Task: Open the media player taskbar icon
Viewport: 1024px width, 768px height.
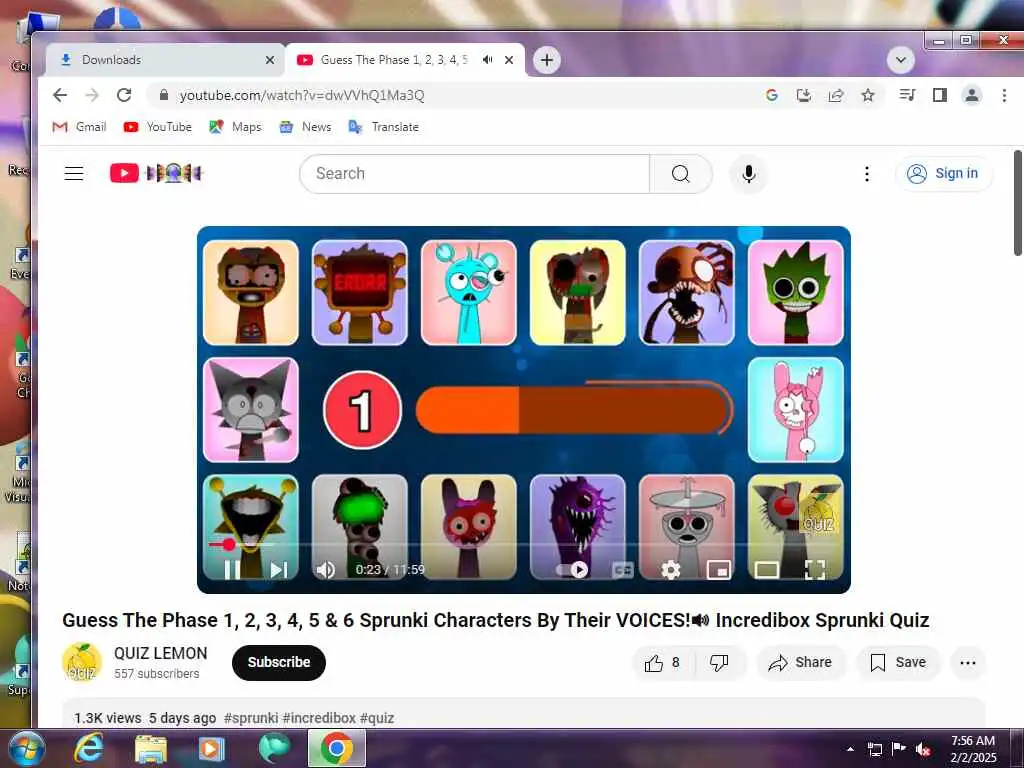Action: click(211, 748)
